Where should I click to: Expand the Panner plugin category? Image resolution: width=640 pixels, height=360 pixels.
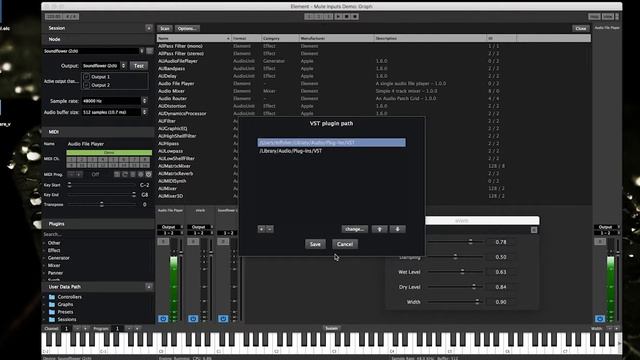click(55, 273)
